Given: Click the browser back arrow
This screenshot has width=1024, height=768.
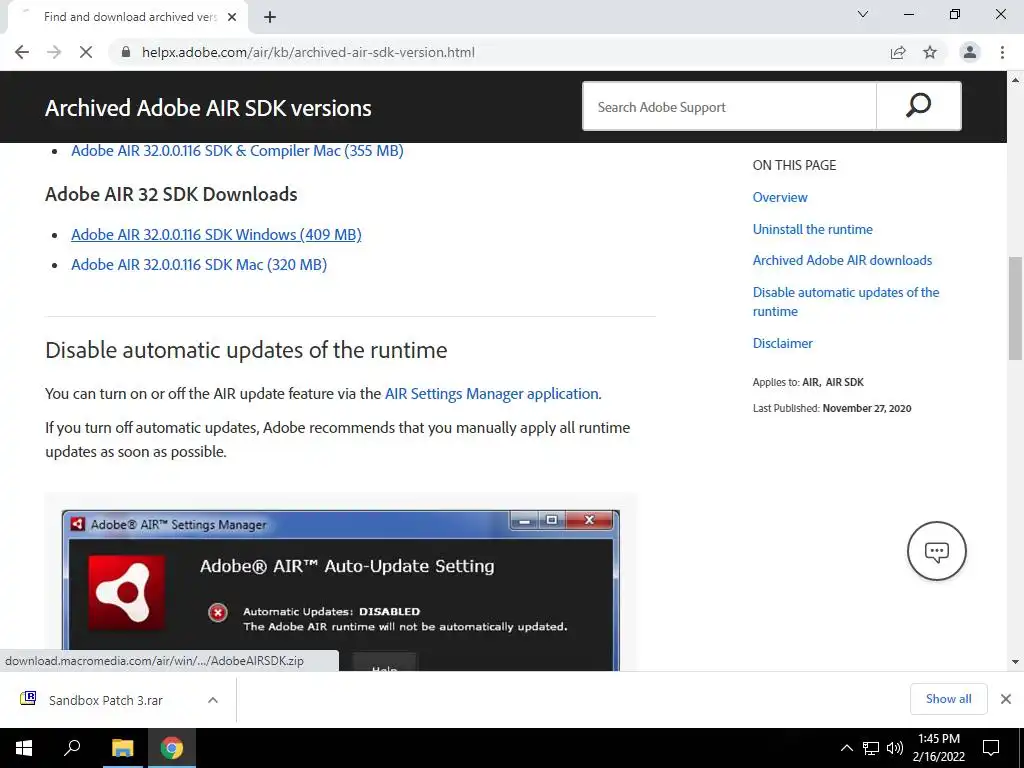Looking at the screenshot, I should pos(22,52).
